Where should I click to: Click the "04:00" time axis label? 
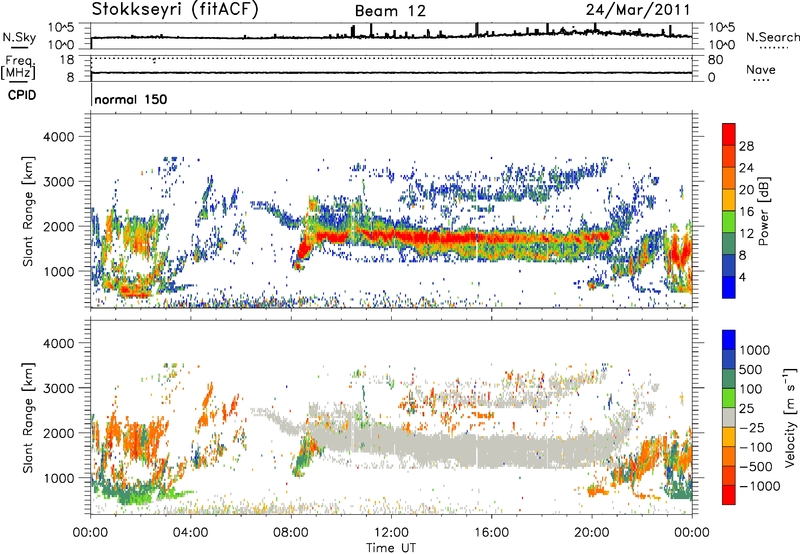pos(191,533)
